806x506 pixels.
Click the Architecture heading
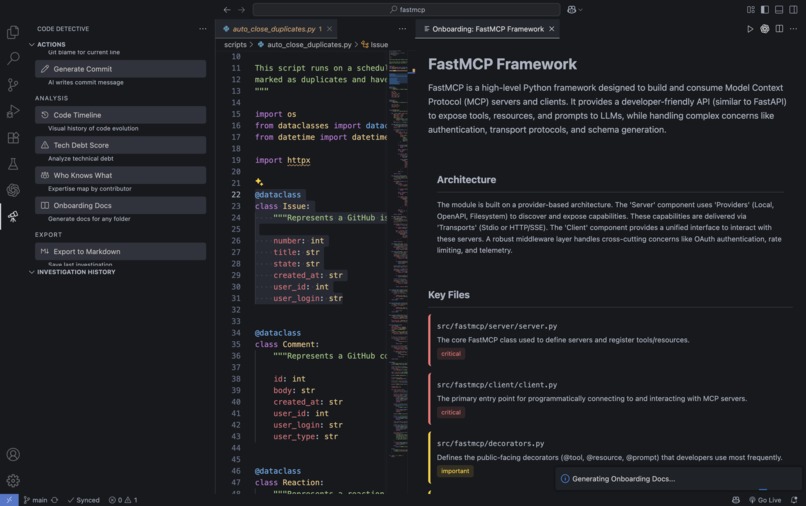click(466, 179)
